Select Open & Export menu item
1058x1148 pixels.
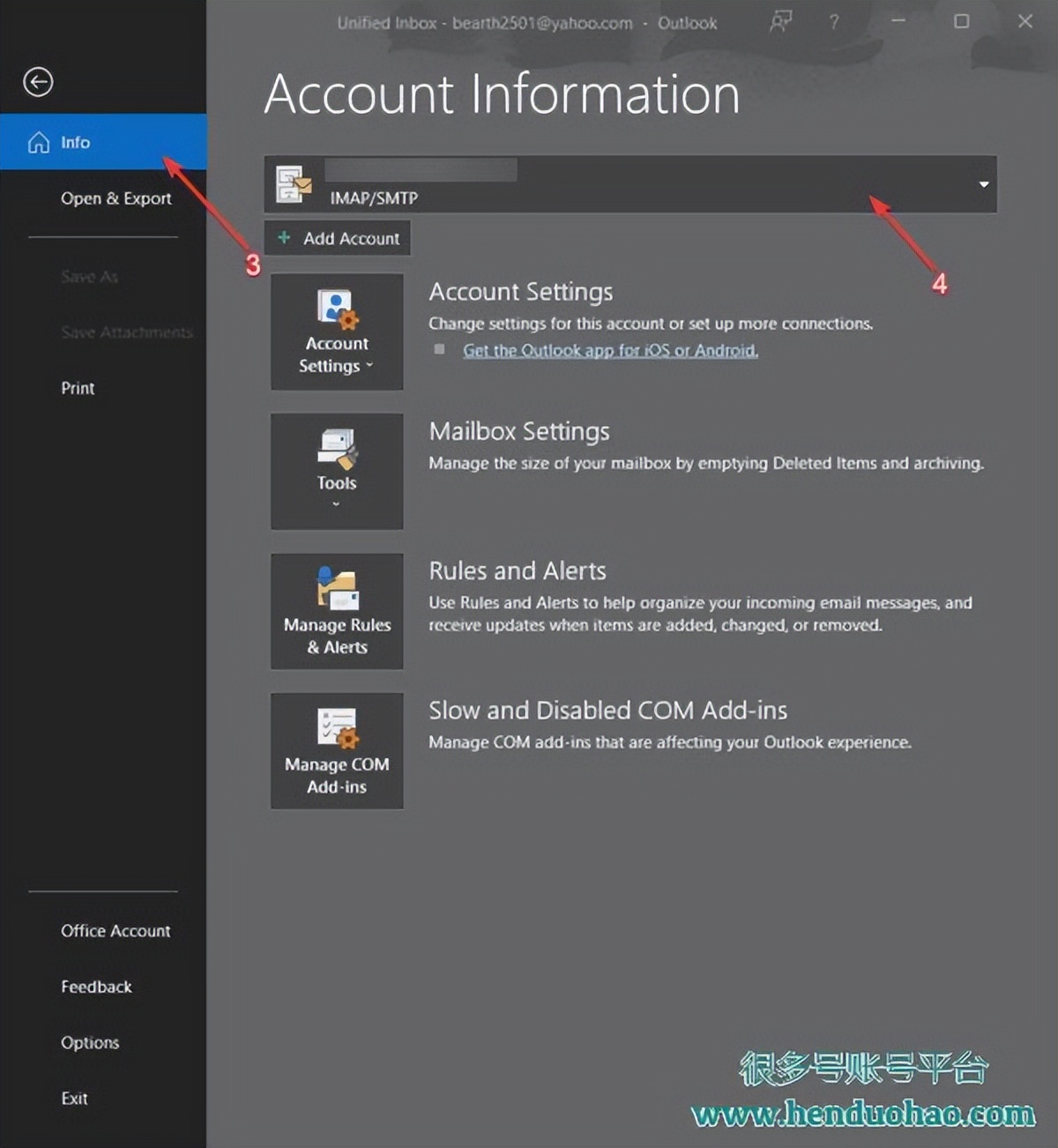(115, 198)
